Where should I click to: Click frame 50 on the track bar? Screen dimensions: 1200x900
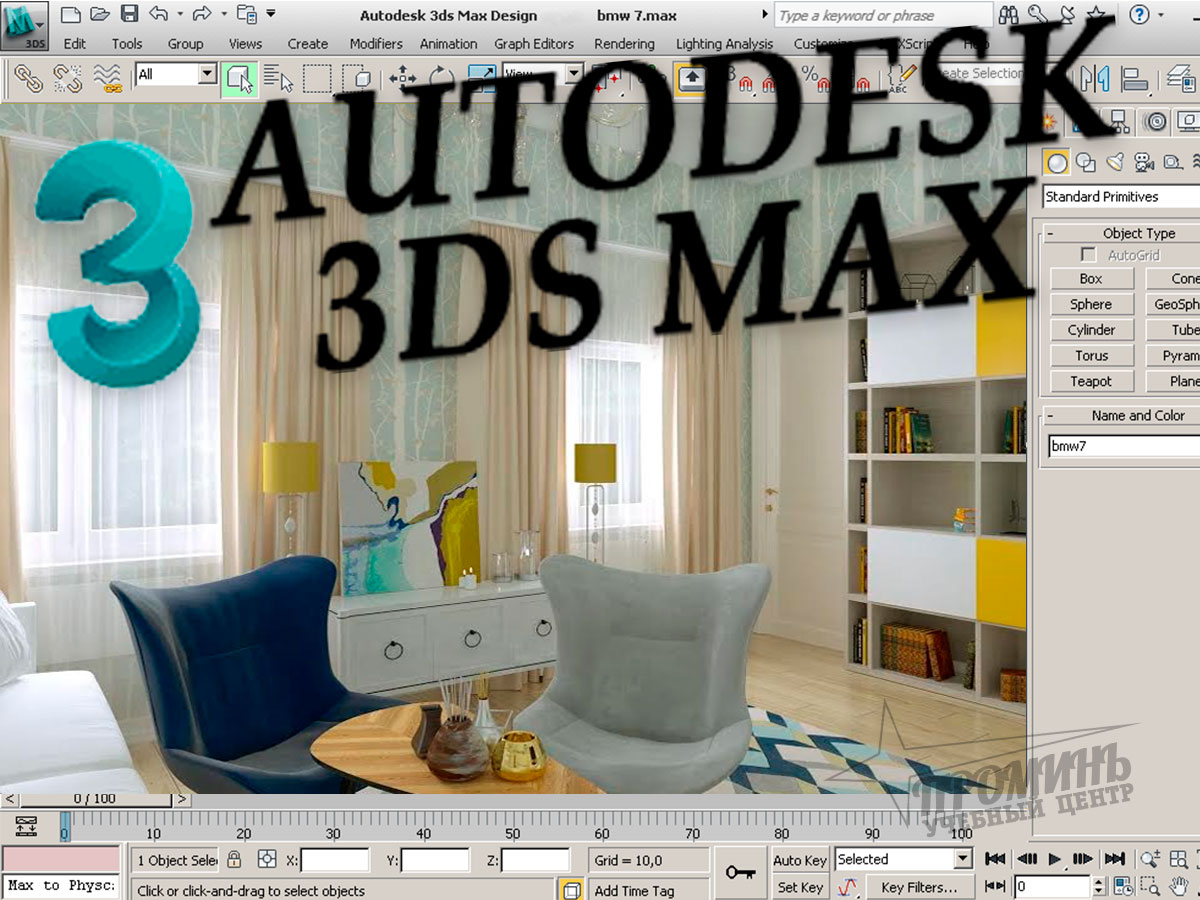[x=513, y=825]
